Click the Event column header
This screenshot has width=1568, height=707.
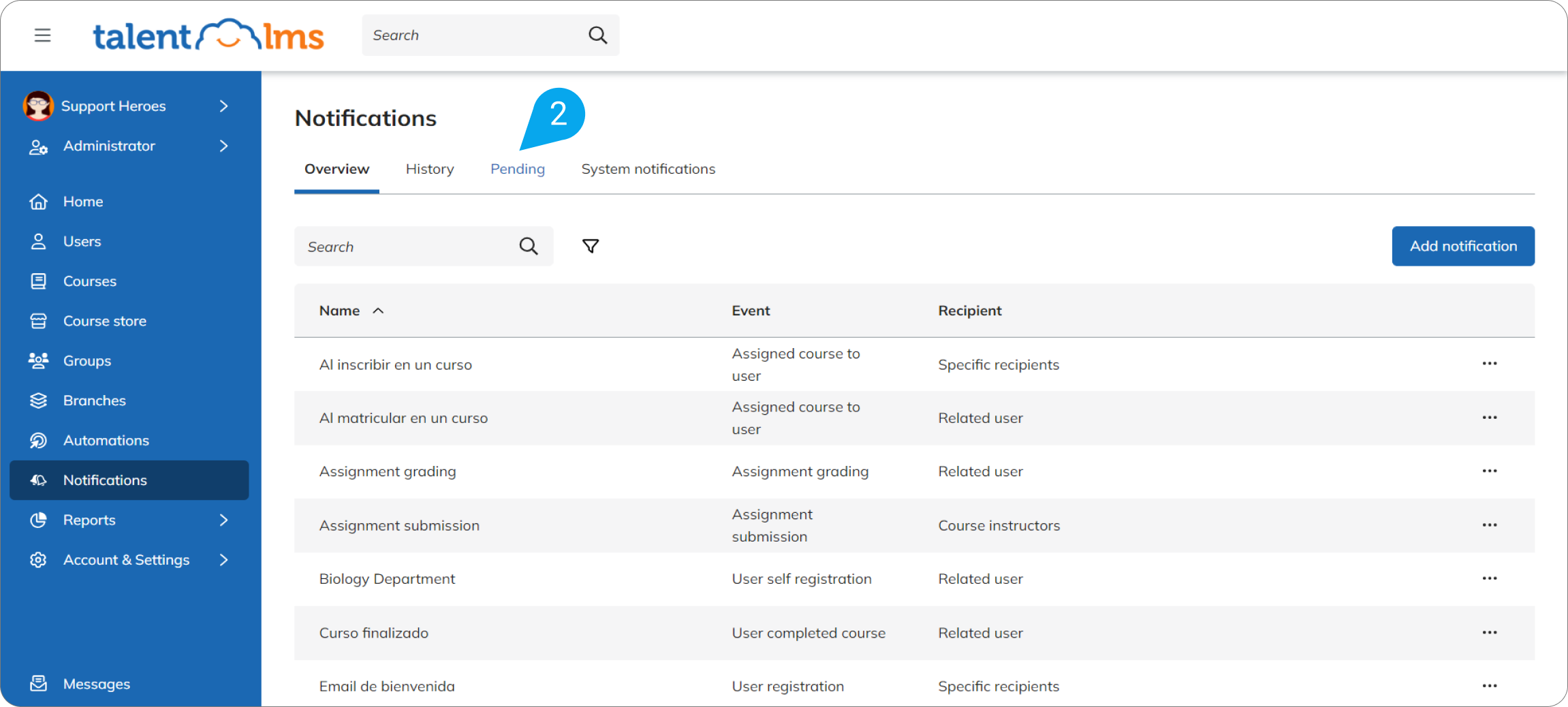pyautogui.click(x=751, y=311)
